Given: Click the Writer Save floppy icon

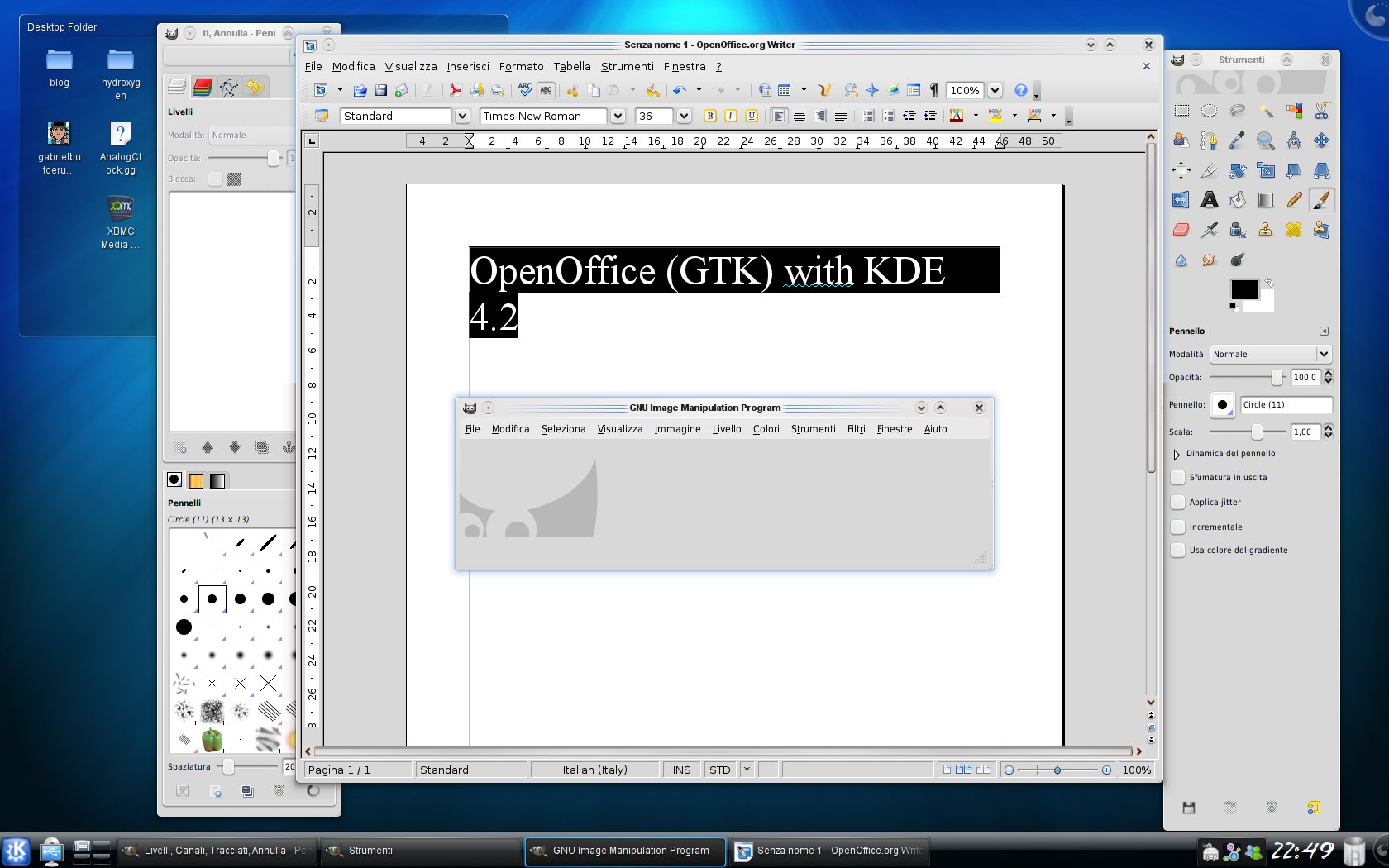Looking at the screenshot, I should click(381, 90).
